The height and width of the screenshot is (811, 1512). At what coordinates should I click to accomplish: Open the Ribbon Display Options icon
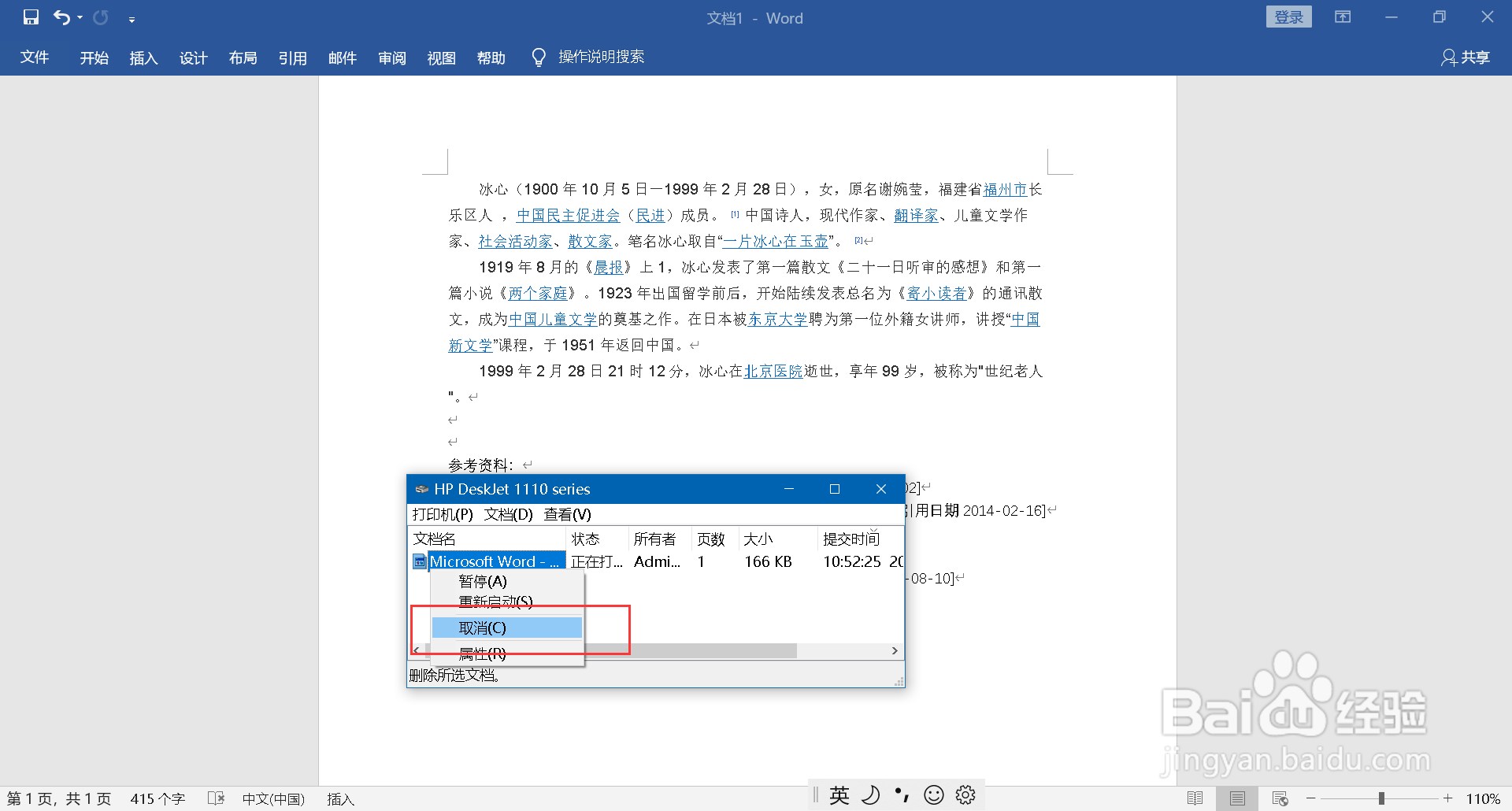1343,17
